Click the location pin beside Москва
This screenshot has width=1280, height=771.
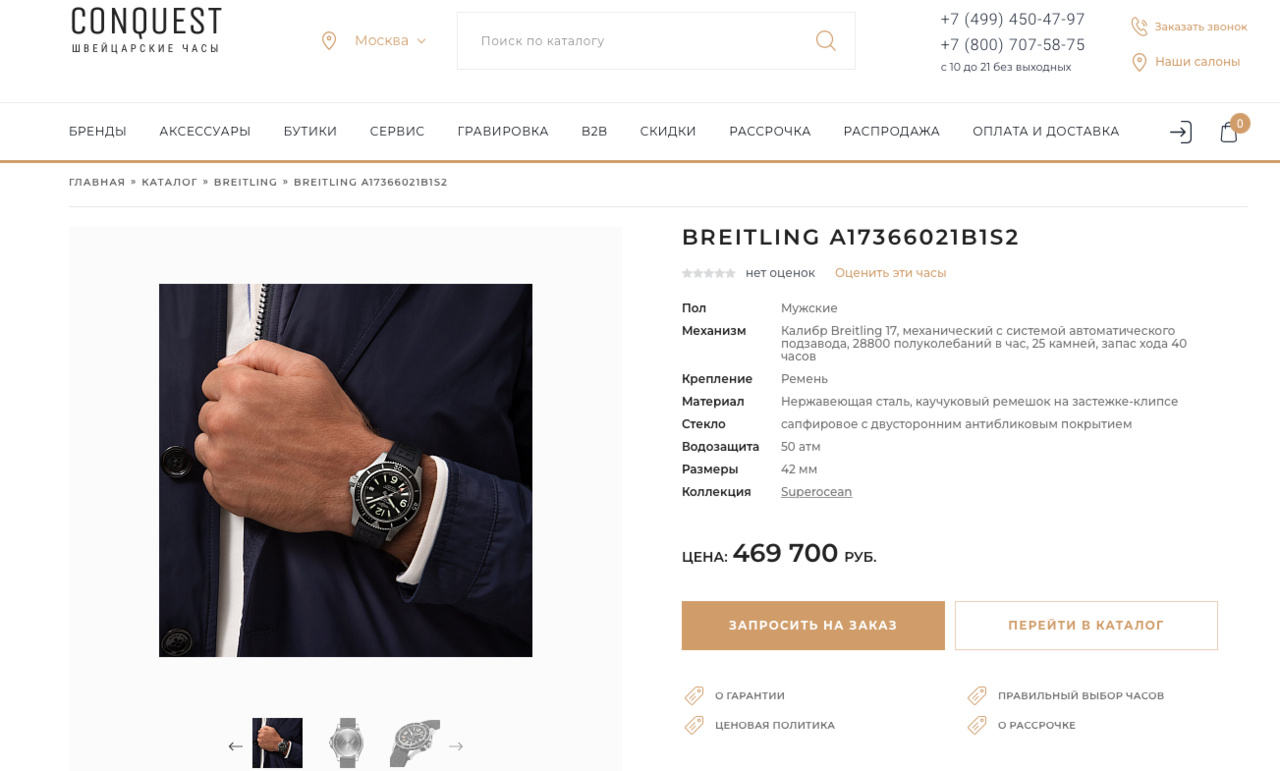[x=329, y=41]
